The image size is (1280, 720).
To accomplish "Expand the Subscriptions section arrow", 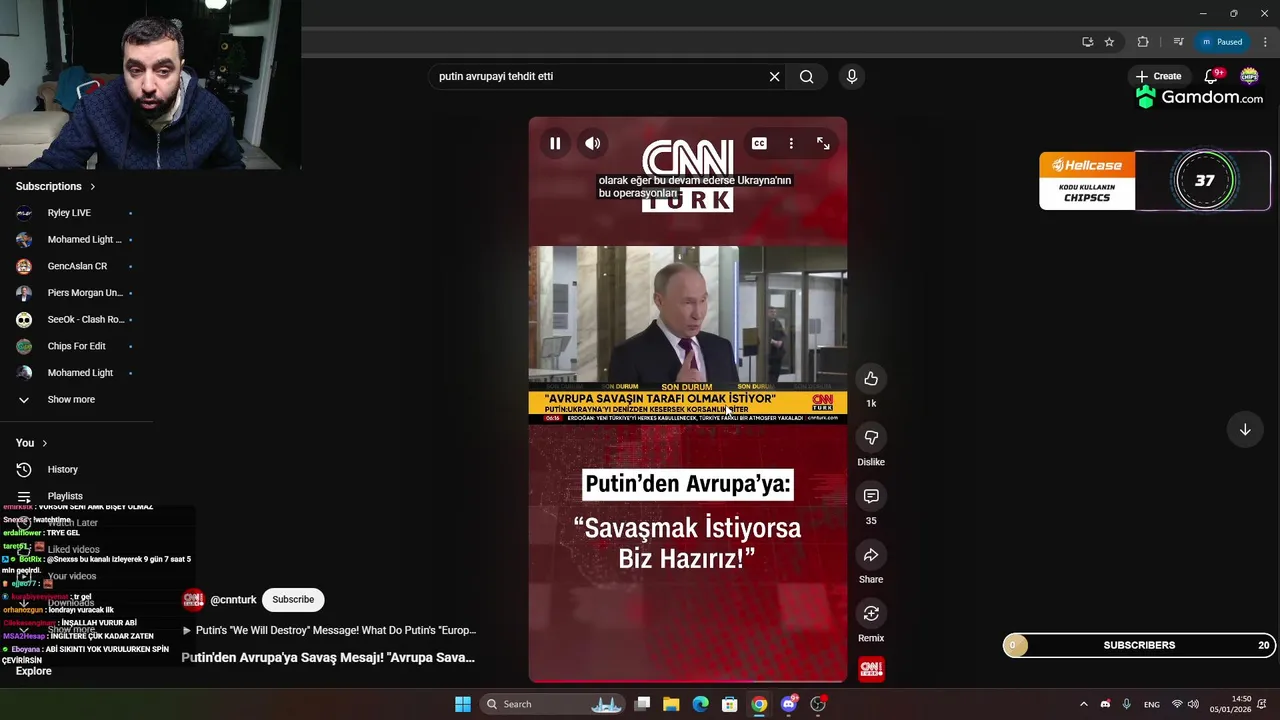I will click(x=93, y=187).
